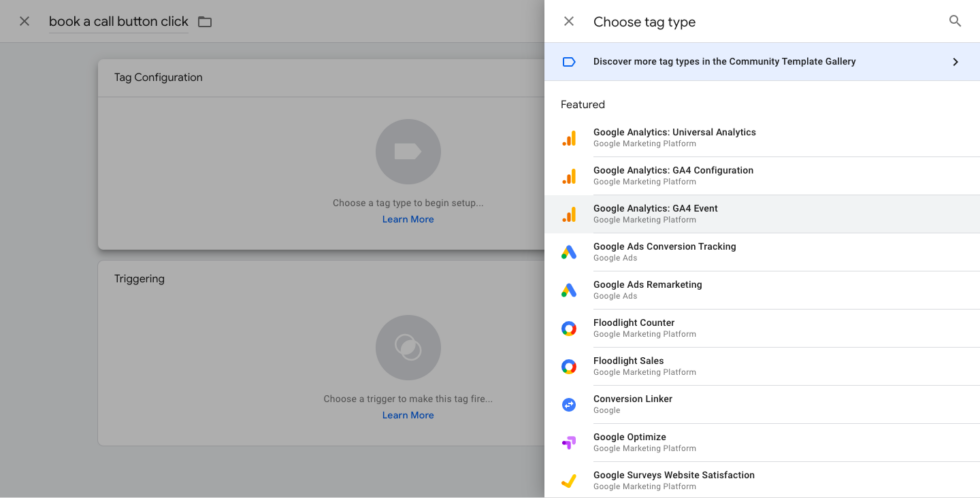Click the GA4 Configuration bar chart icon

pos(569,176)
